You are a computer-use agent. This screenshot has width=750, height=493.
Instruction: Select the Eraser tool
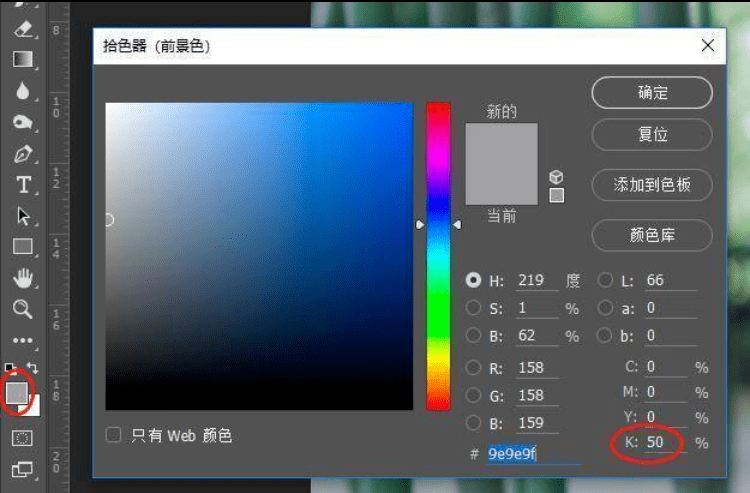24,28
